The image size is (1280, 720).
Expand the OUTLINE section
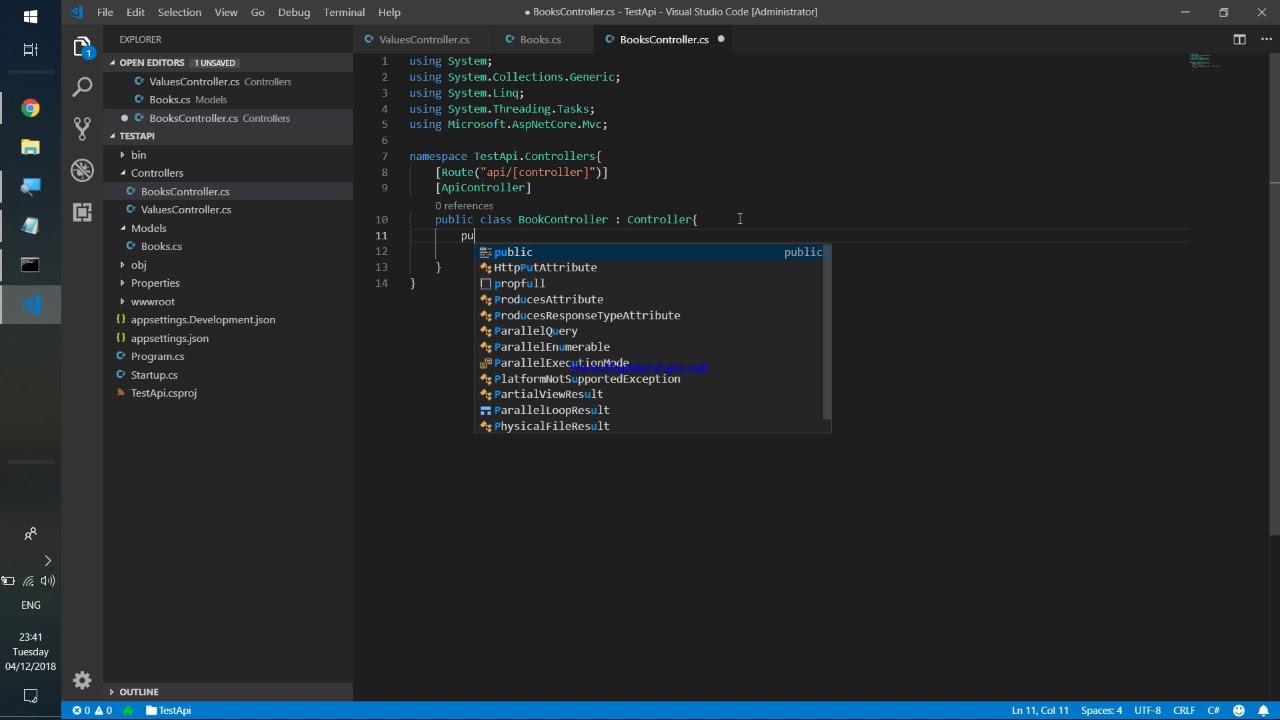coord(138,692)
